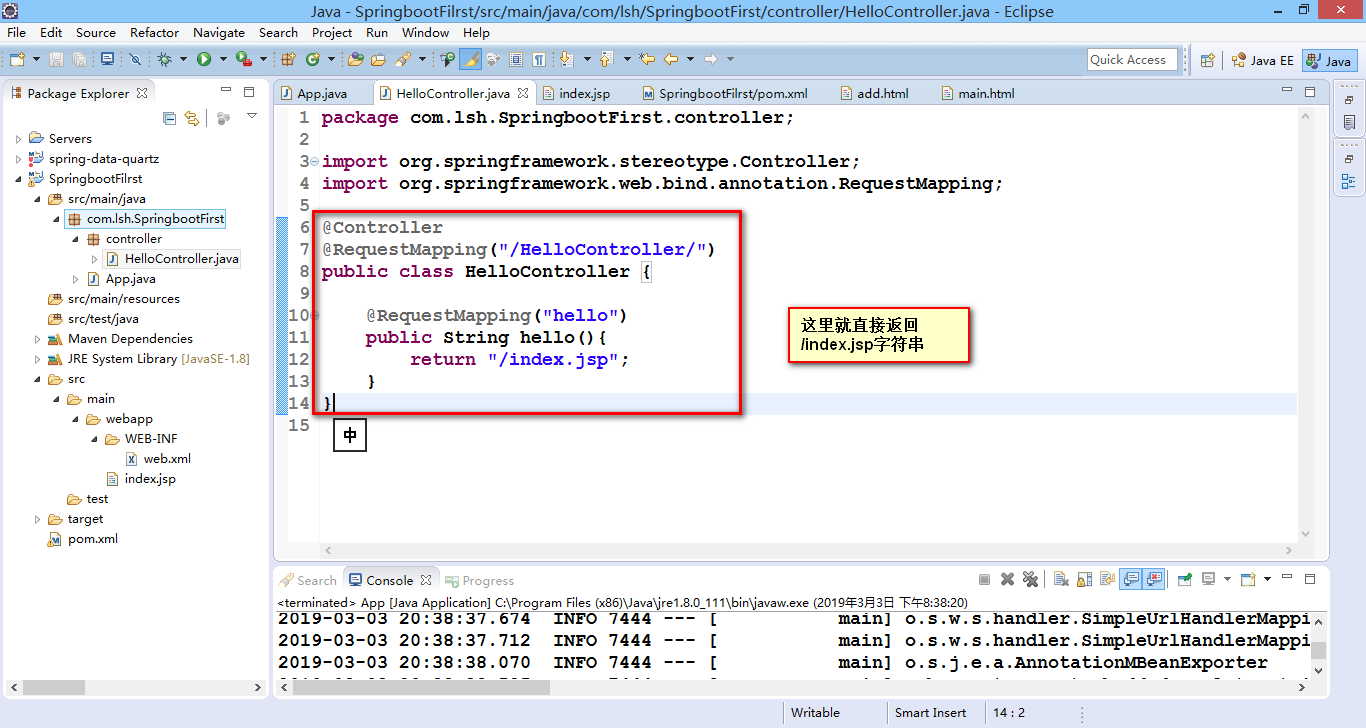The height and width of the screenshot is (728, 1366).
Task: Expand the JRE System Library node
Action: (38, 359)
